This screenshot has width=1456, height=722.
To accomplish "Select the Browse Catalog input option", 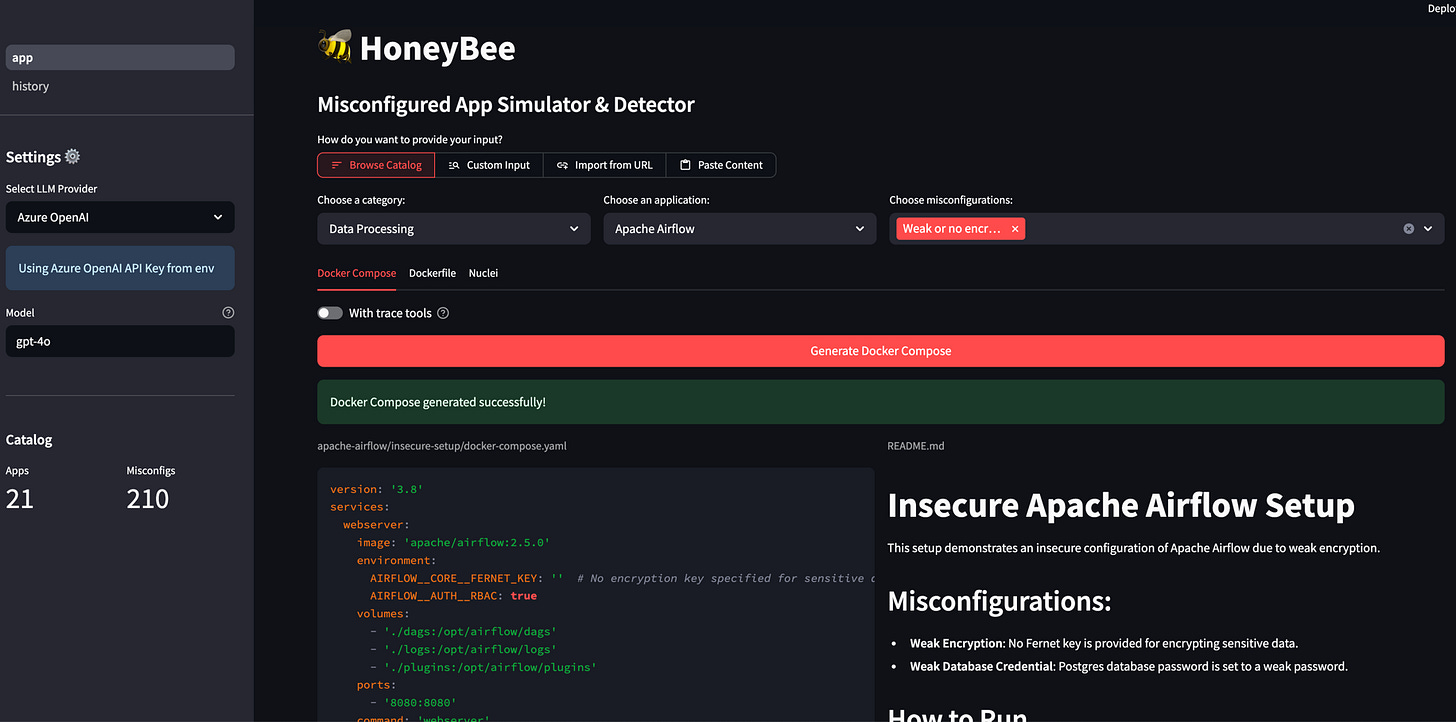I will (x=376, y=165).
